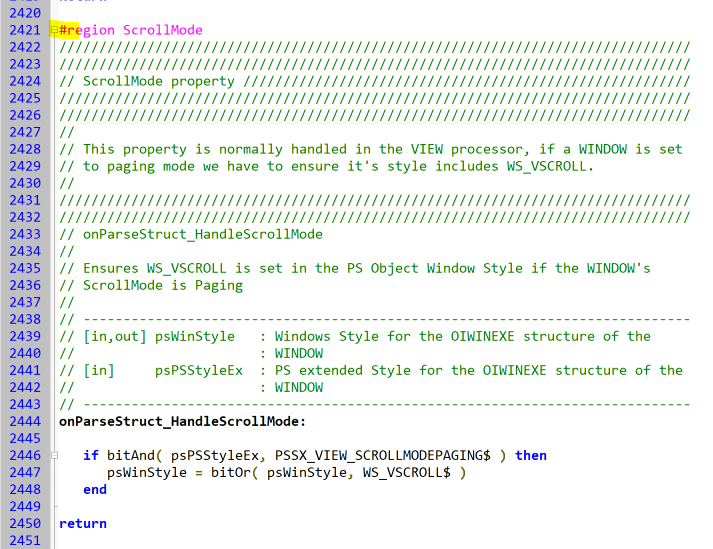Click line number 2421 in the margin
The image size is (713, 549).
pos(23,30)
